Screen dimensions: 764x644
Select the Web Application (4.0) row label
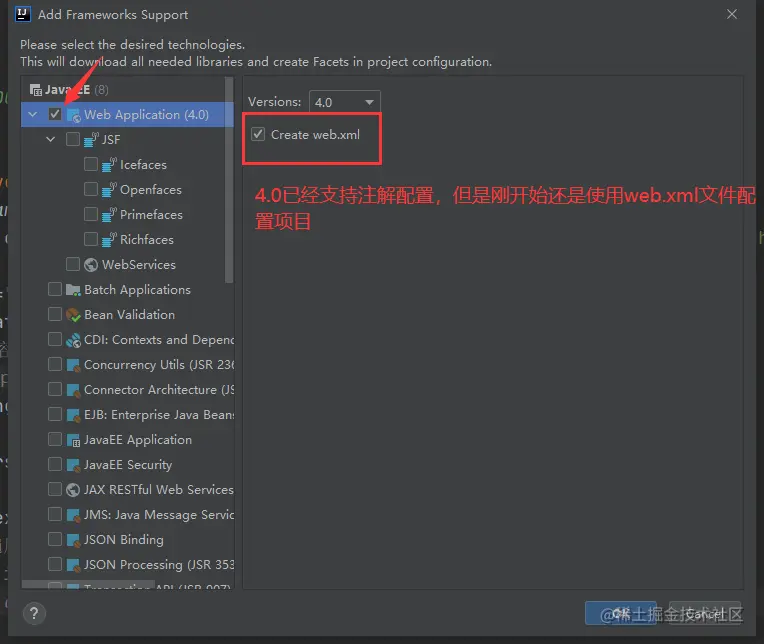tap(146, 115)
